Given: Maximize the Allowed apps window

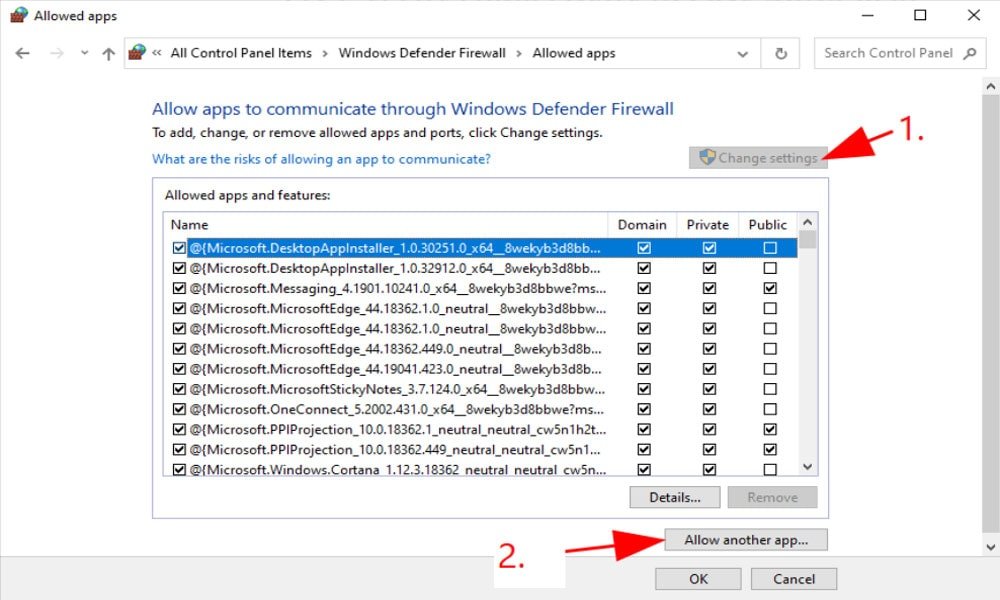Looking at the screenshot, I should pyautogui.click(x=920, y=15).
